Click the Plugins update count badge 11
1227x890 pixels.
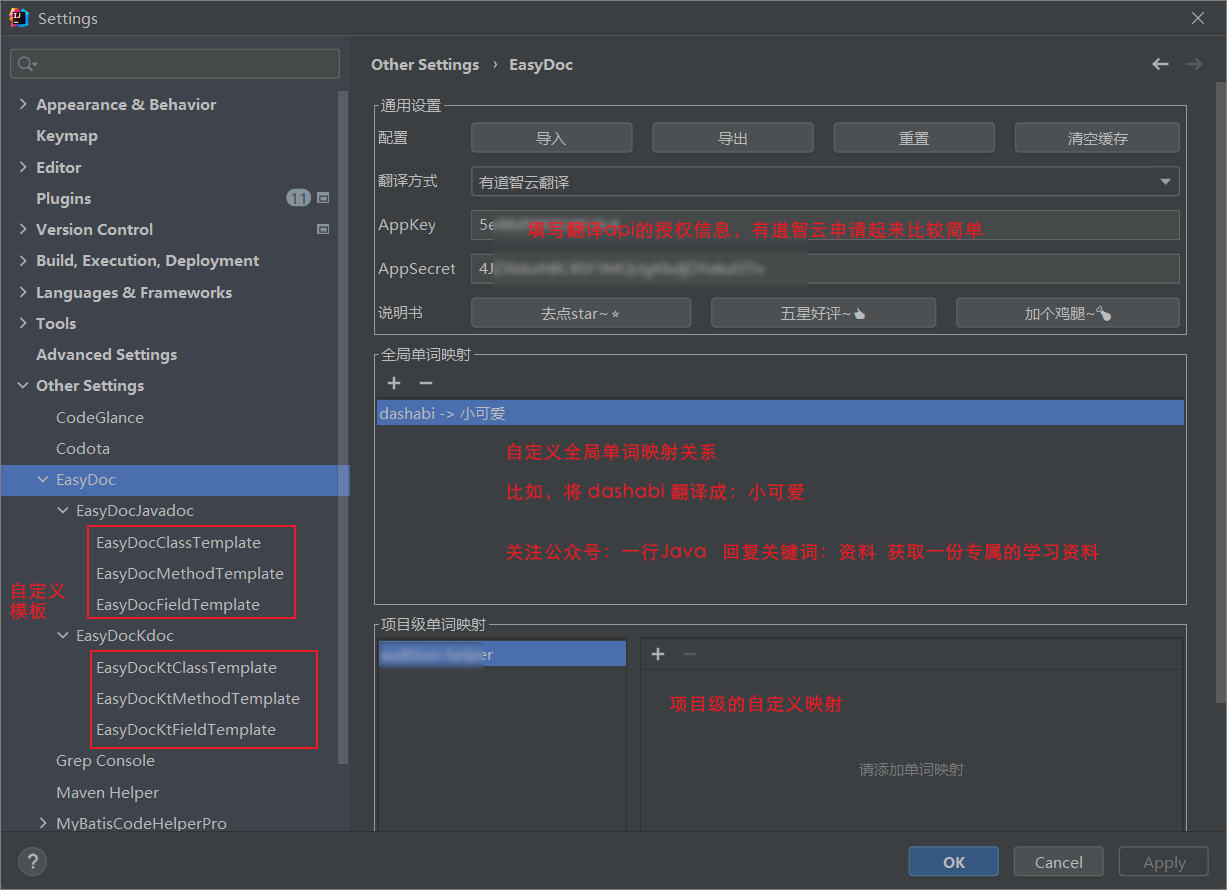coord(298,198)
